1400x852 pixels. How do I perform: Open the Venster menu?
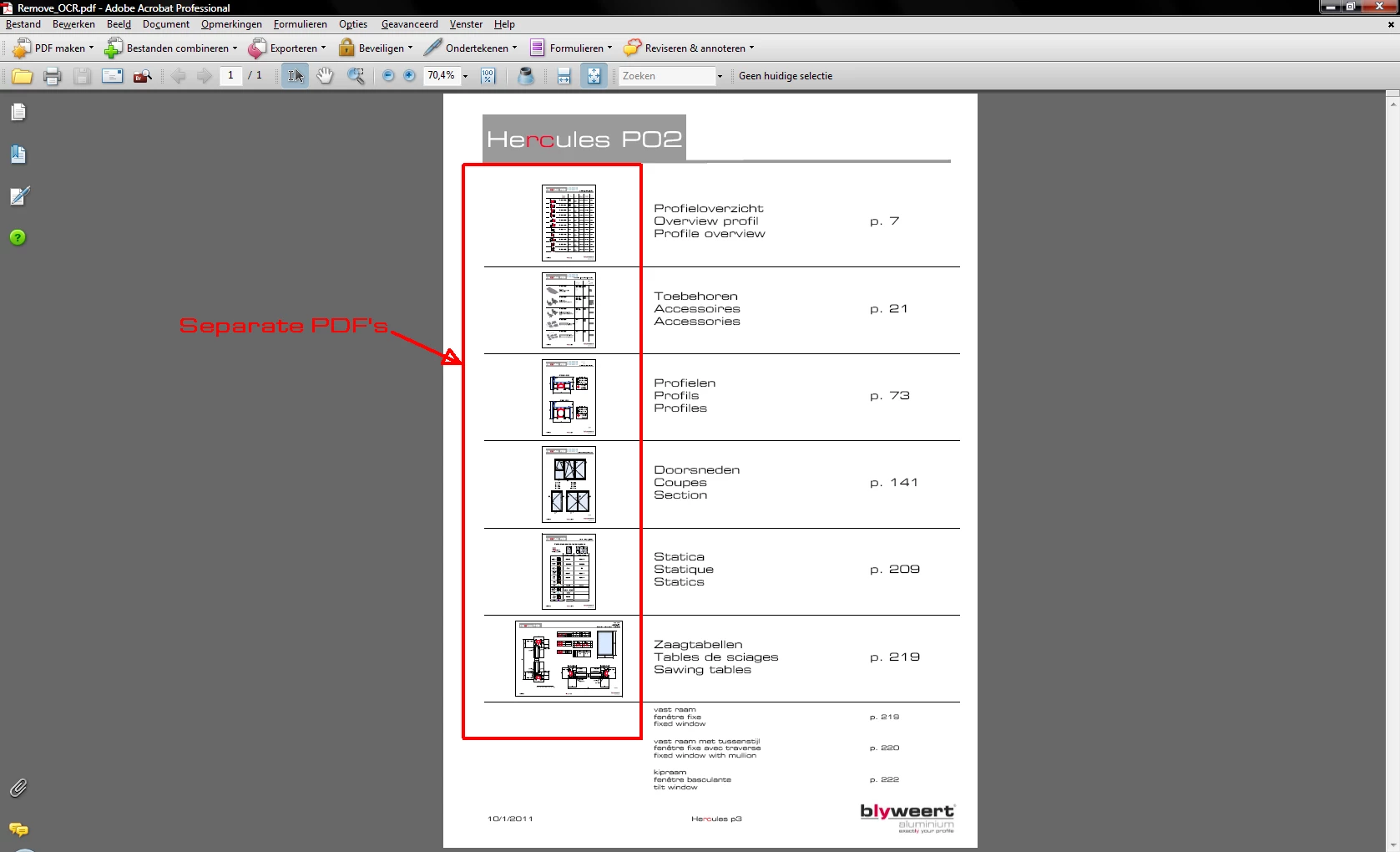pyautogui.click(x=466, y=24)
